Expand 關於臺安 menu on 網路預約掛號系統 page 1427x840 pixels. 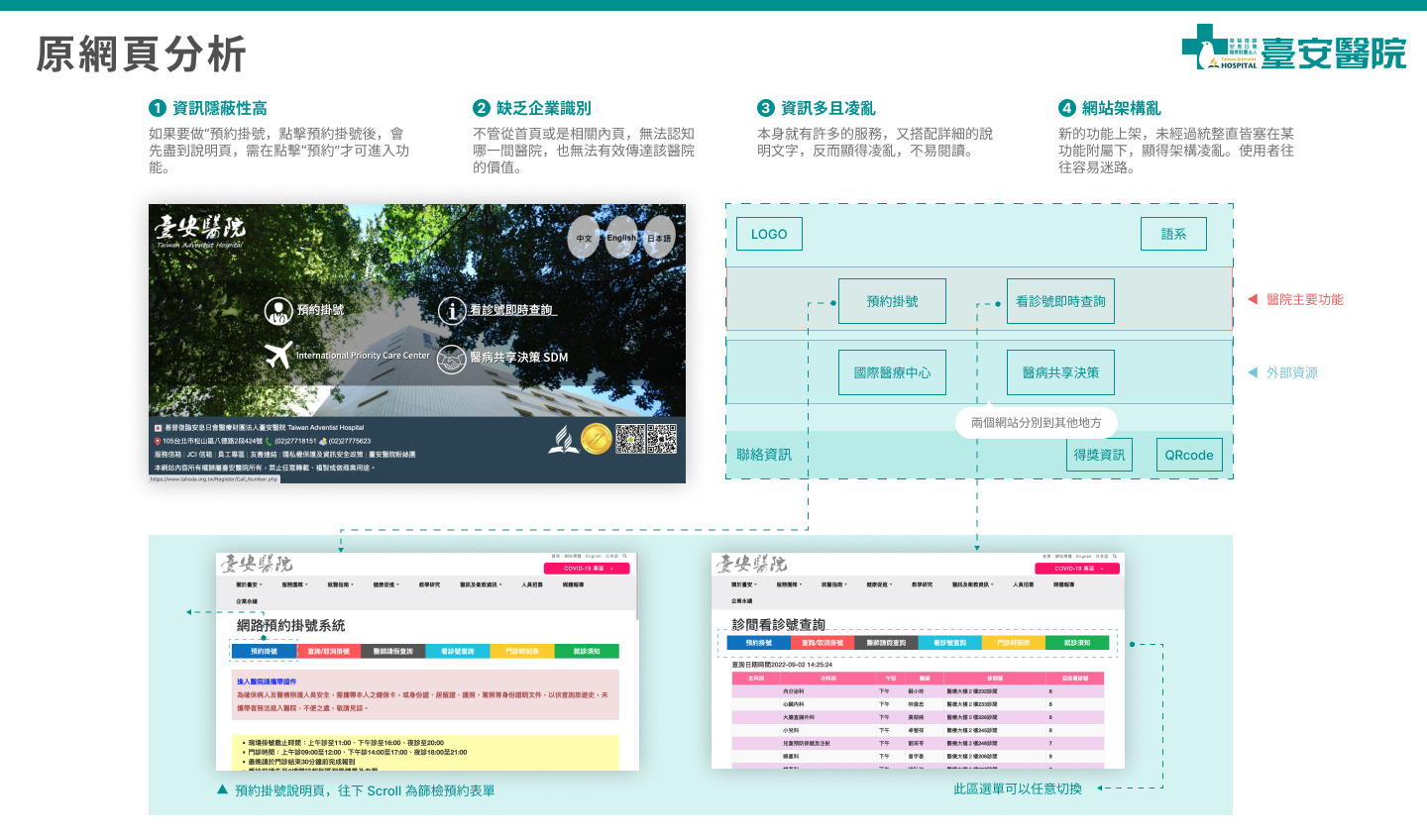coord(249,584)
